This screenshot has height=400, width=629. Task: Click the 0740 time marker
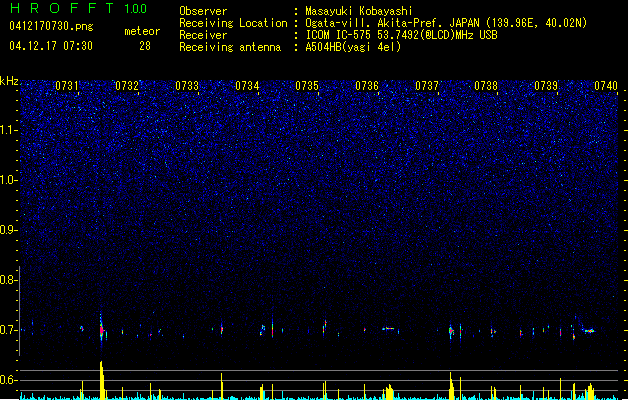606,86
